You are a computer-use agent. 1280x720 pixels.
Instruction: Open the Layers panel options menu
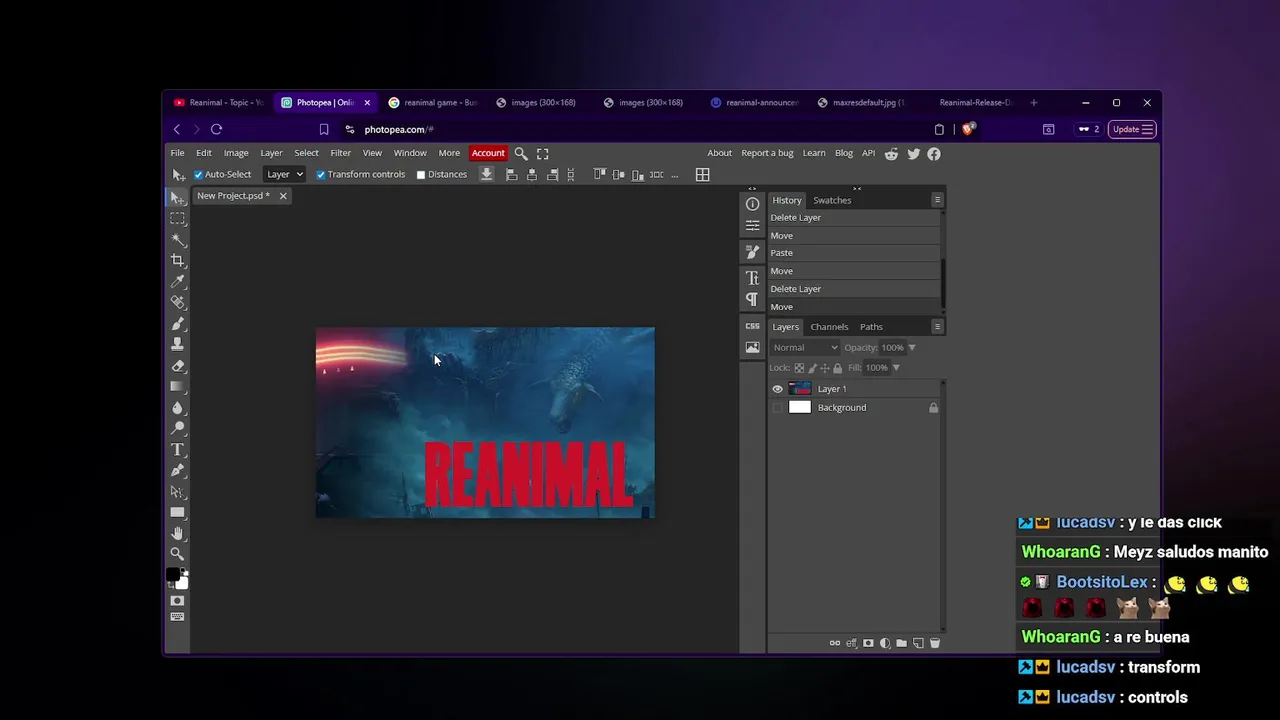(x=937, y=327)
